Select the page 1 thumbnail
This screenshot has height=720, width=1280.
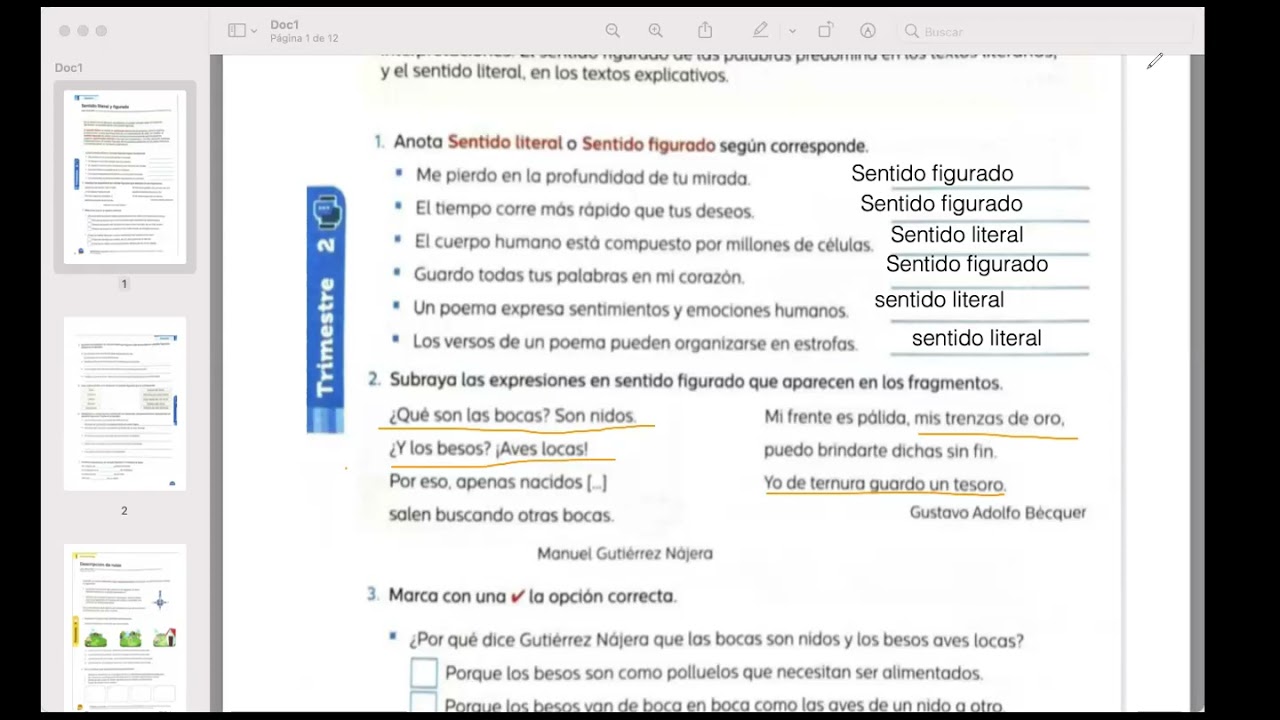(x=125, y=177)
